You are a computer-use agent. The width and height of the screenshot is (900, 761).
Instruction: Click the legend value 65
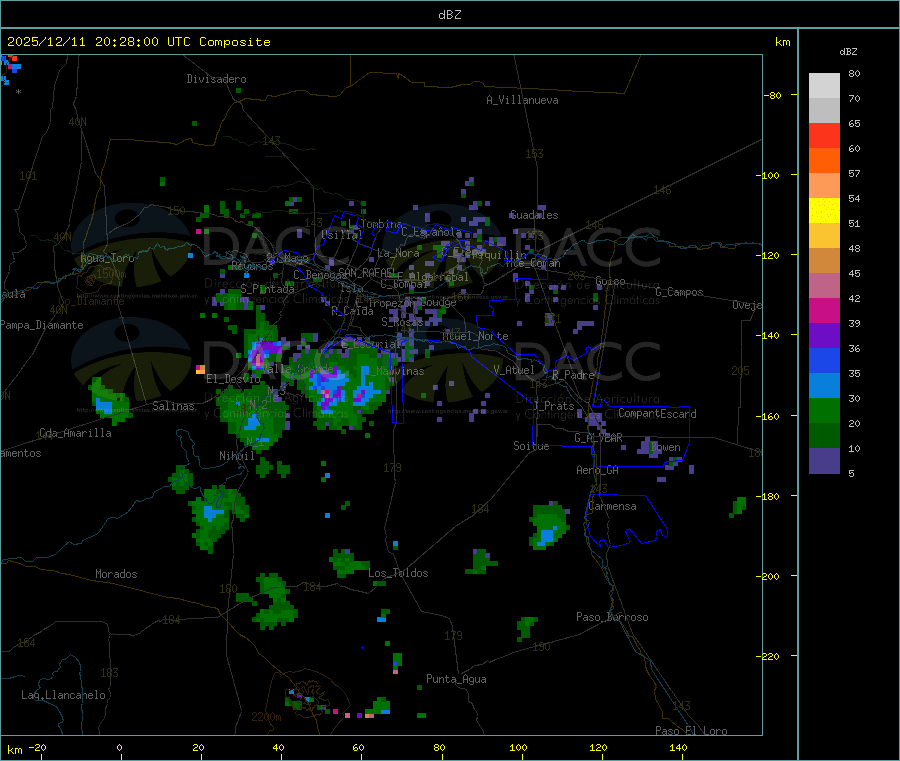click(854, 123)
